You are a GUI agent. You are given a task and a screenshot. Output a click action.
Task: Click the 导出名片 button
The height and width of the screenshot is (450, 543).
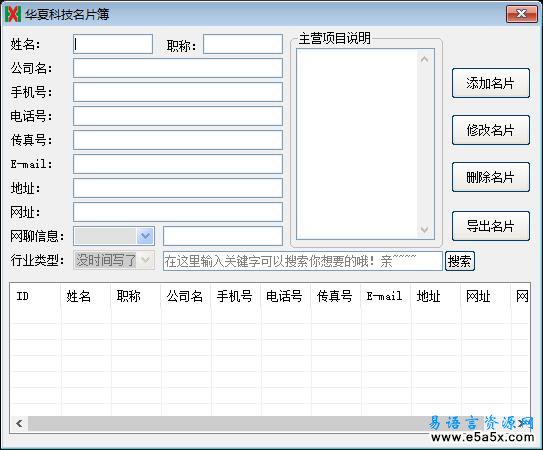coord(491,226)
